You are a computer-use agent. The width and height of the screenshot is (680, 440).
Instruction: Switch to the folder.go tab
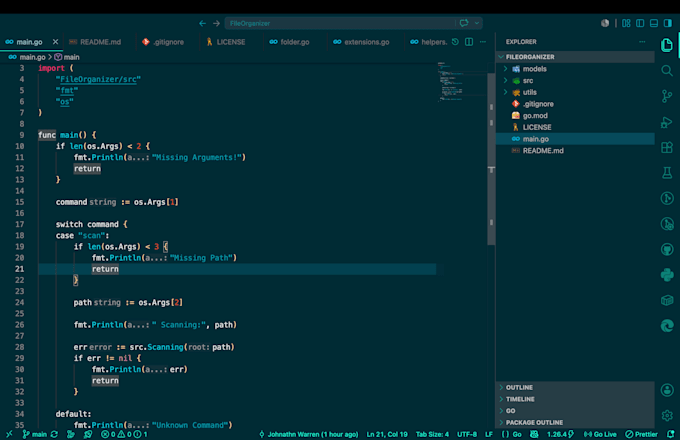pyautogui.click(x=294, y=42)
